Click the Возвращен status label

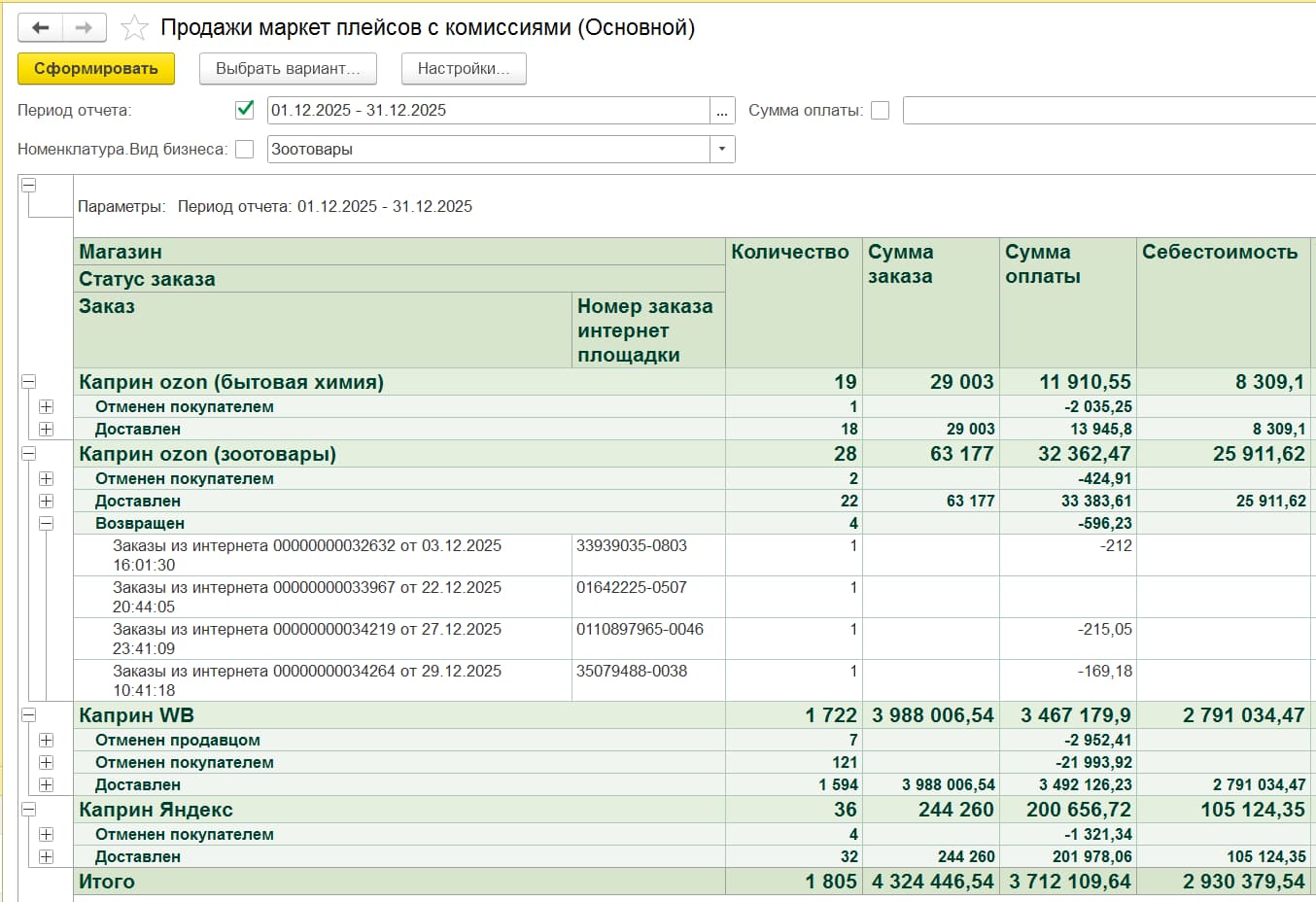click(140, 524)
